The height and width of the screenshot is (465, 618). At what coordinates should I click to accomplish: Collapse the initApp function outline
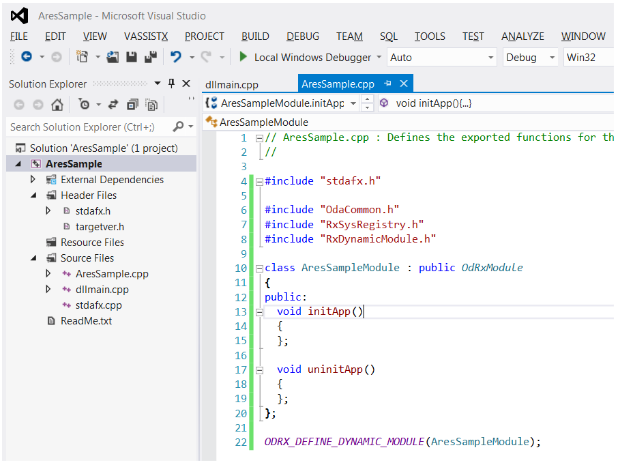coord(259,313)
